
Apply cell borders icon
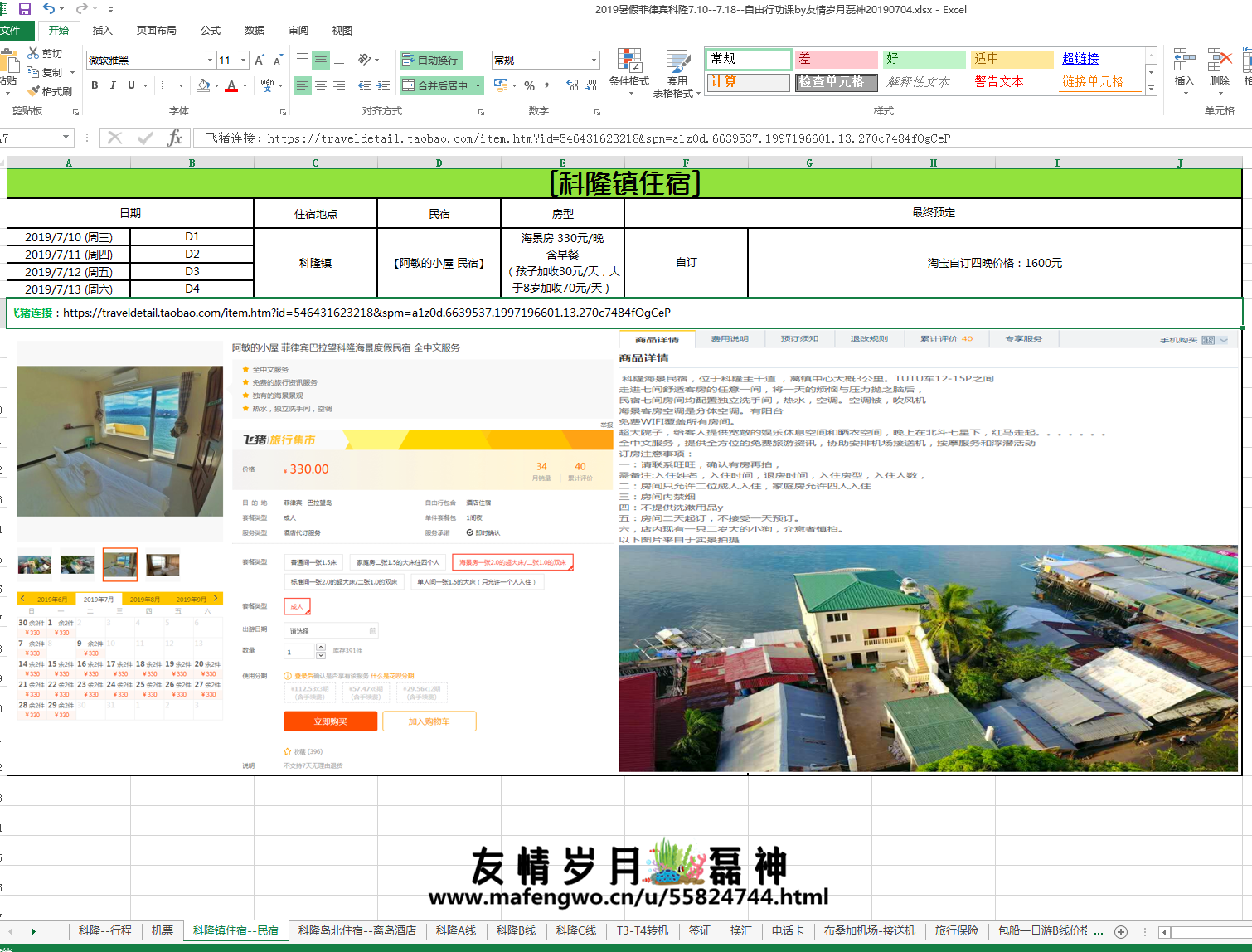coord(167,85)
